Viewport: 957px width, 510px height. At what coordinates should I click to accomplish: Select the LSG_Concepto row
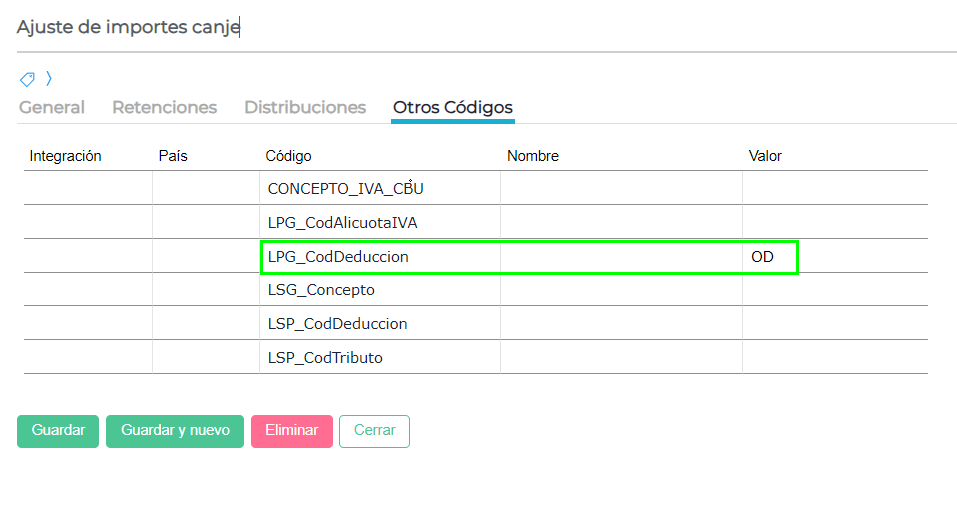click(321, 290)
